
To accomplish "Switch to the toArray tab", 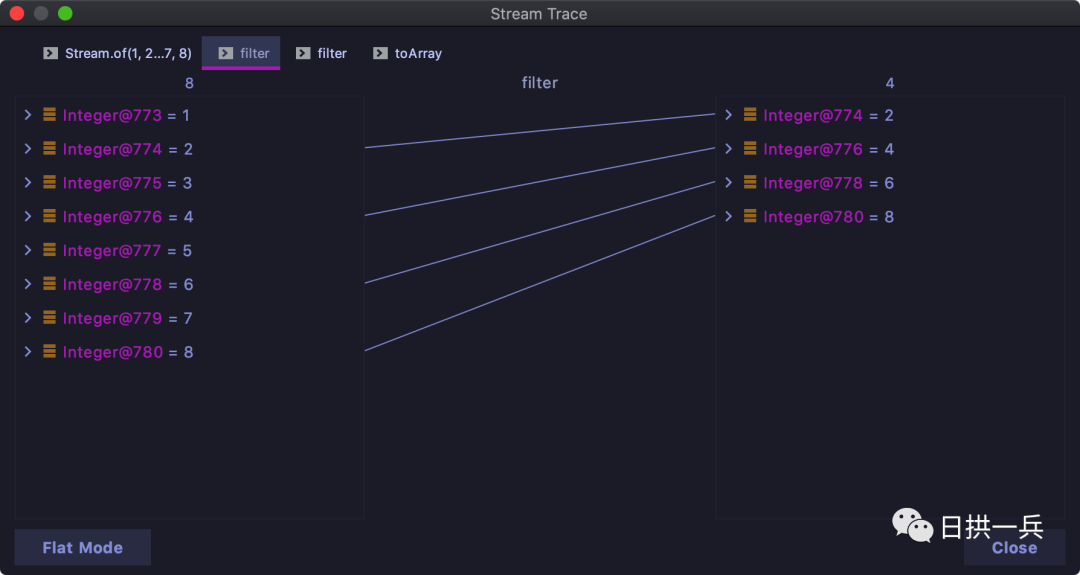I will click(x=407, y=53).
